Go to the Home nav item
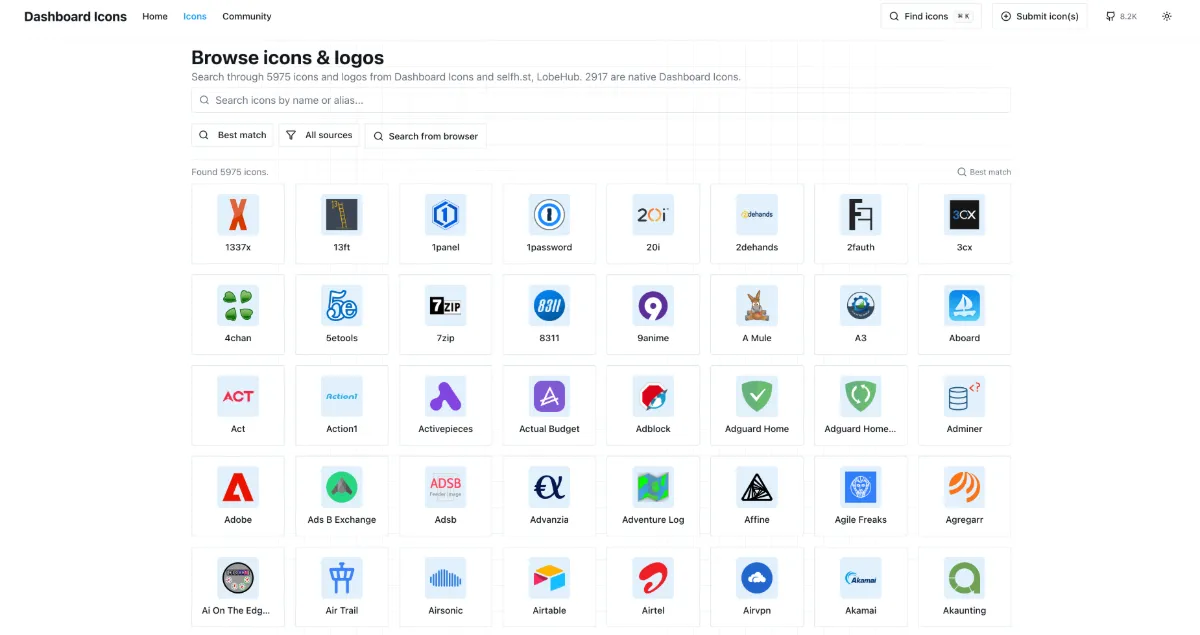 155,16
